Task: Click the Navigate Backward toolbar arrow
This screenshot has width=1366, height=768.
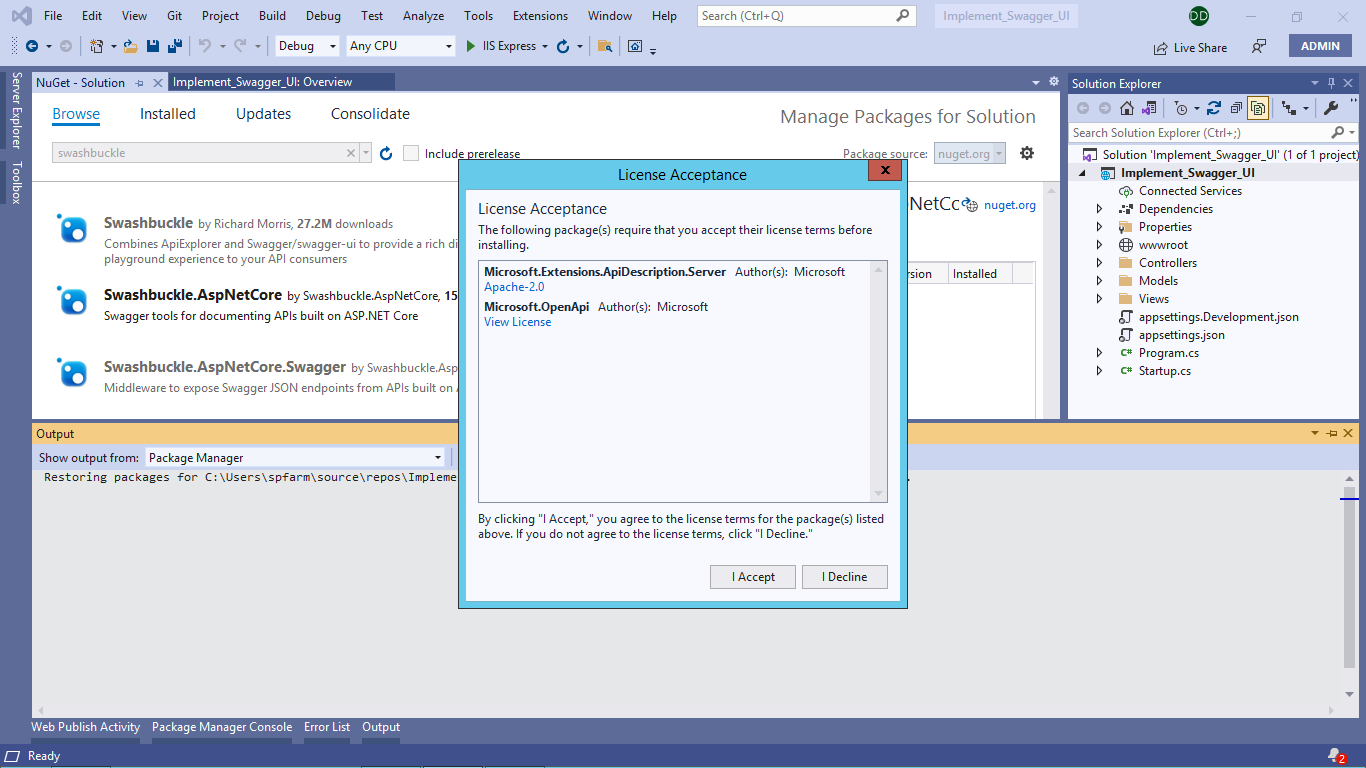Action: 32,46
